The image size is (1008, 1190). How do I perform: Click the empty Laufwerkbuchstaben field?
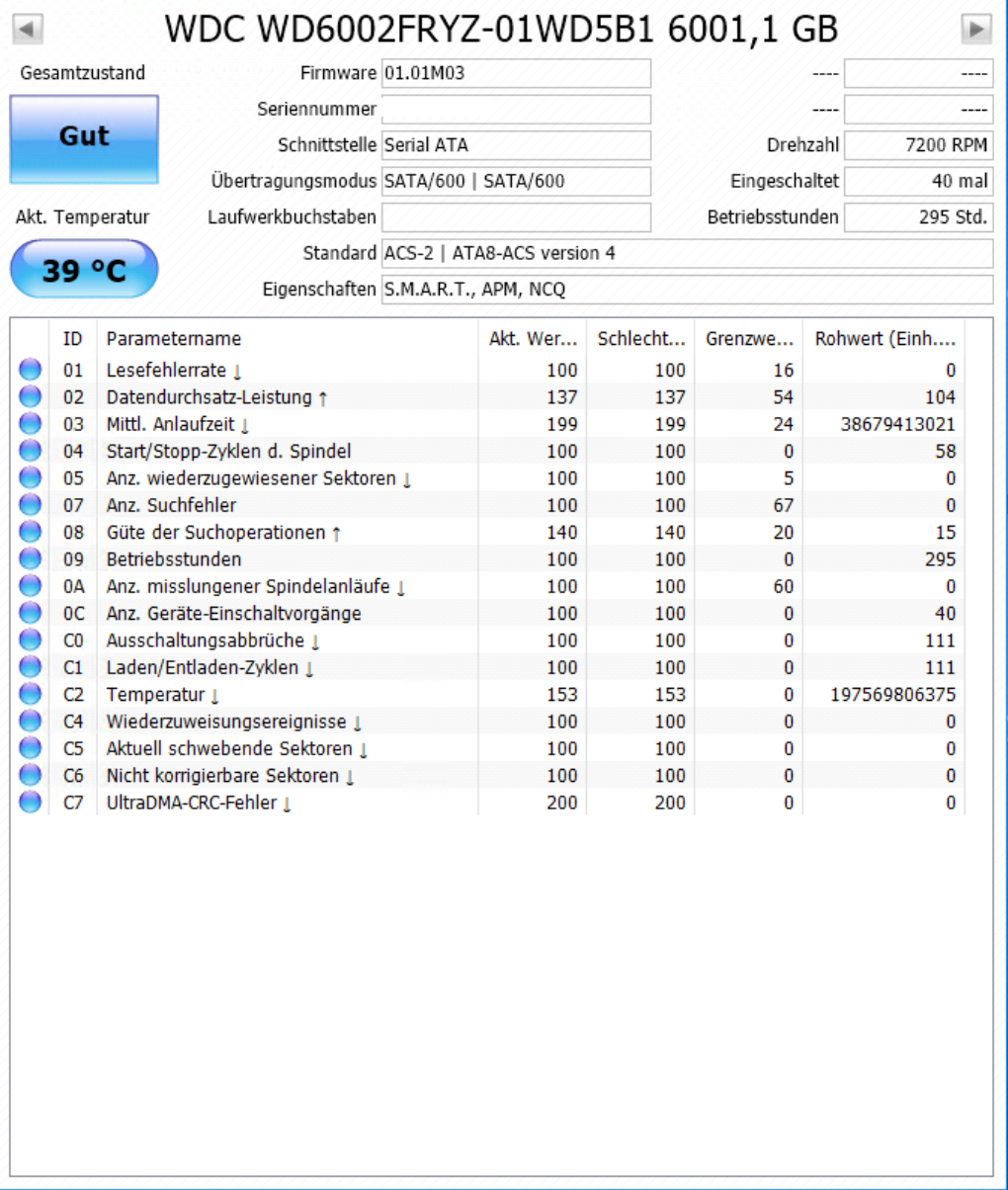pos(516,216)
